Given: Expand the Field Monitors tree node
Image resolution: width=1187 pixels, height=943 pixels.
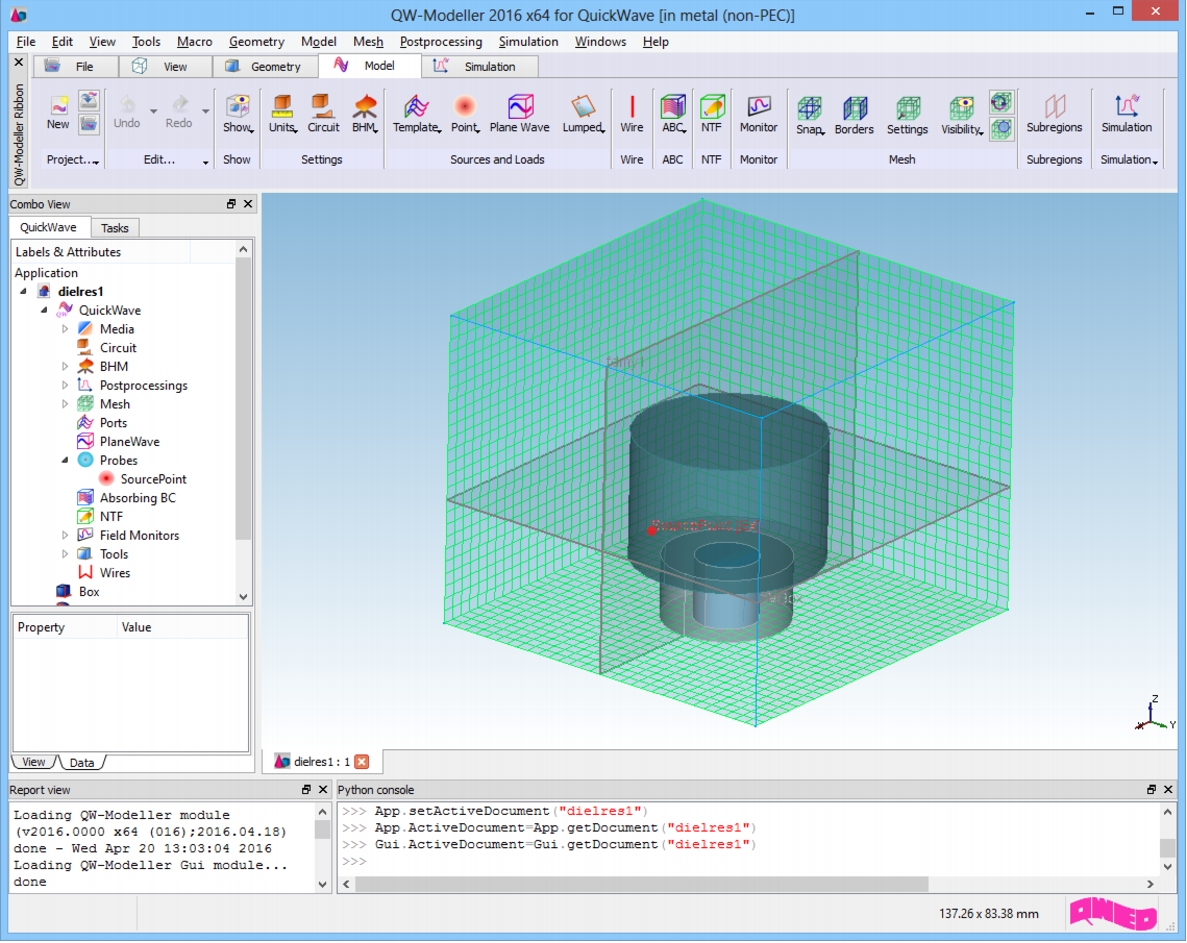Looking at the screenshot, I should coord(65,535).
